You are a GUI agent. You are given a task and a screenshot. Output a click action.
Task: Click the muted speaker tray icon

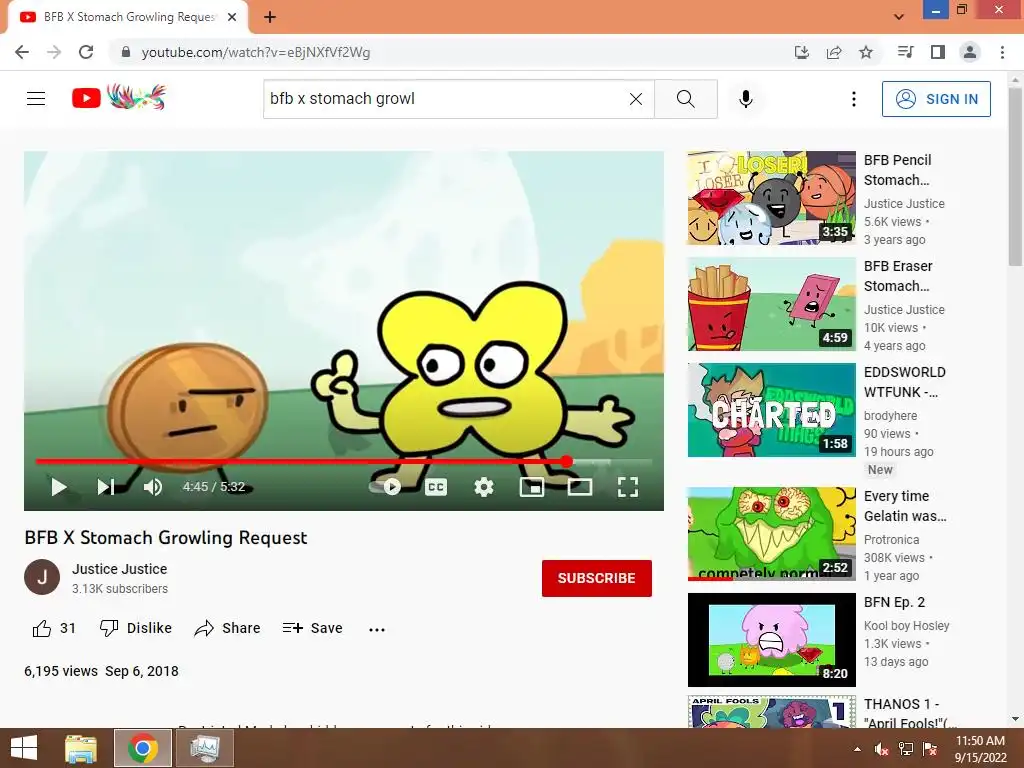881,749
